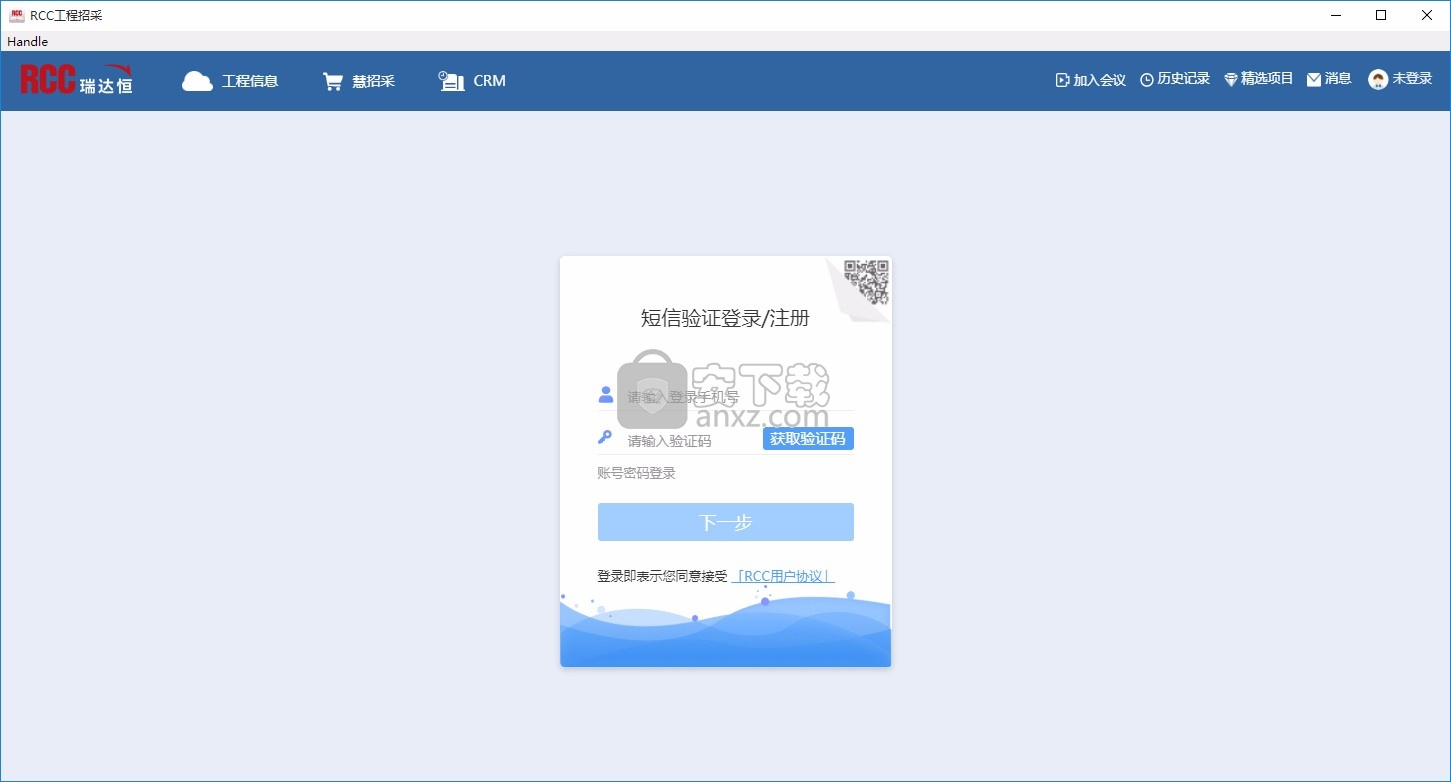Click the 历史记录 clock icon
The image size is (1451, 782).
(x=1147, y=80)
